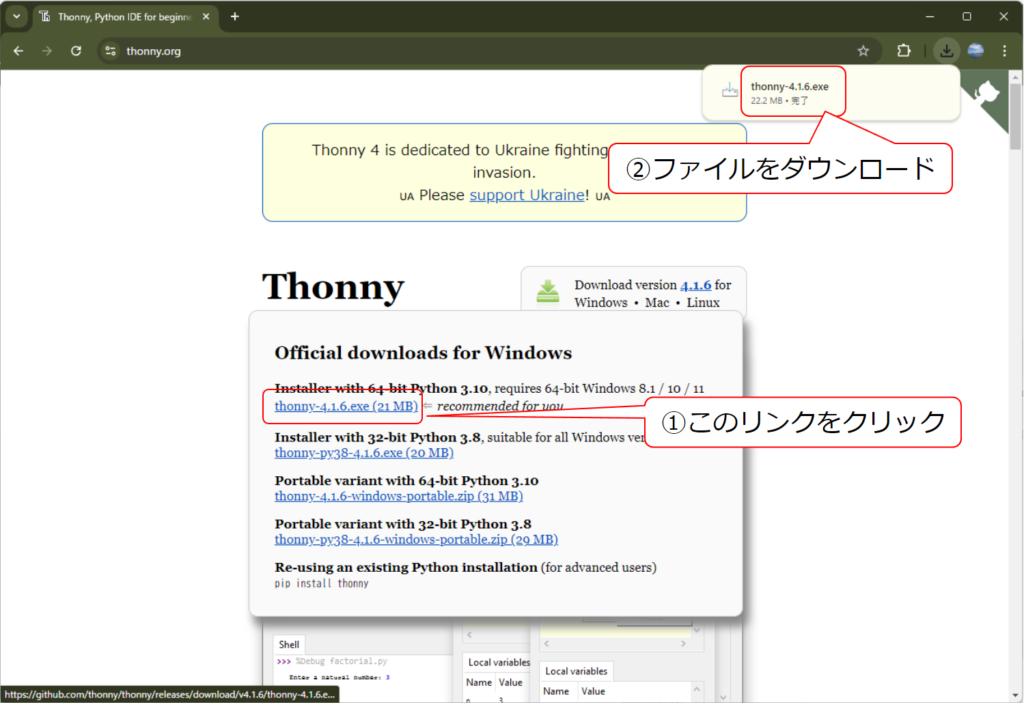Screen dimensions: 1024x703
Task: Close the Thonny Python IDE tab
Action: (x=206, y=16)
